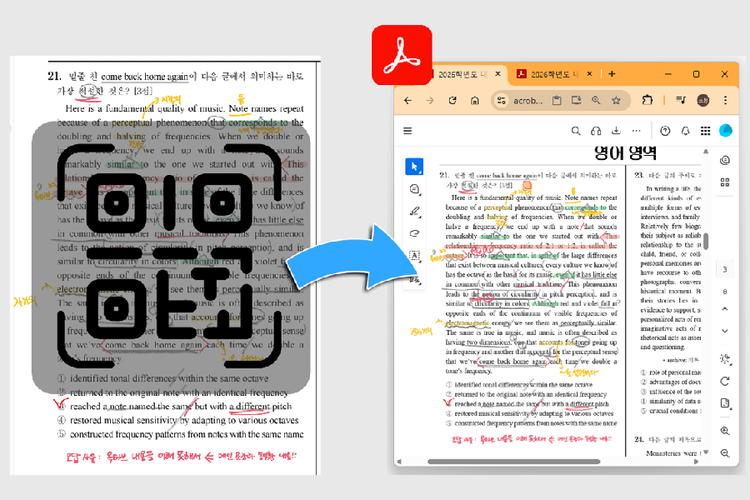Image resolution: width=750 pixels, height=500 pixels.
Task: Click the browser back arrow
Action: pos(408,100)
